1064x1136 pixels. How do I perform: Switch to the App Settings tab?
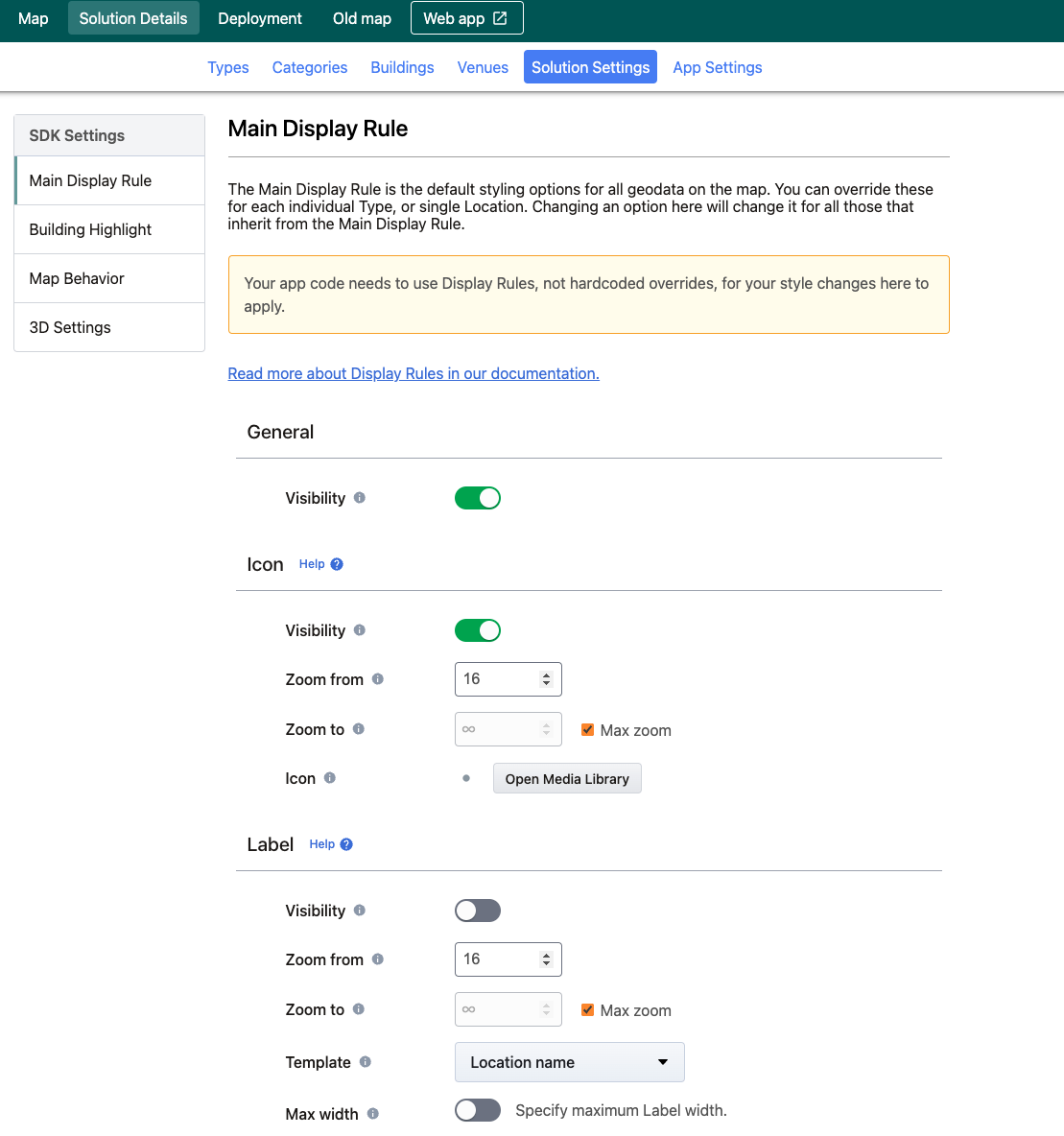[x=717, y=67]
